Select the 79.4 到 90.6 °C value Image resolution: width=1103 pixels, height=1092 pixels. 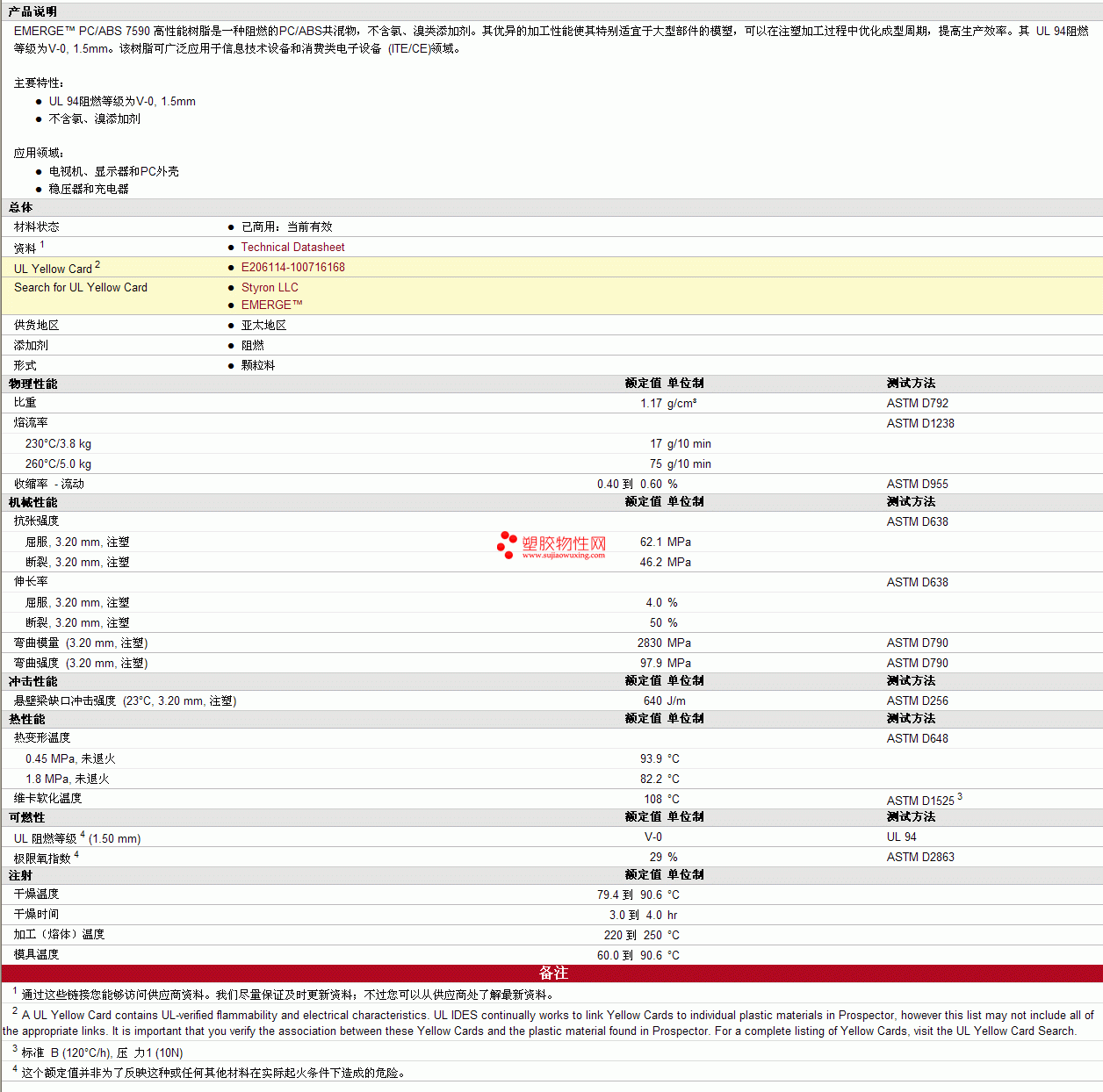coord(638,895)
